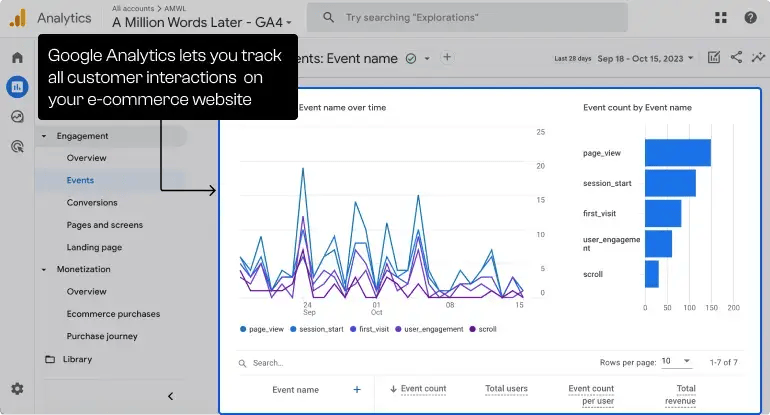Sort by Event count column header
Viewport: 770px width, 415px height.
422,389
